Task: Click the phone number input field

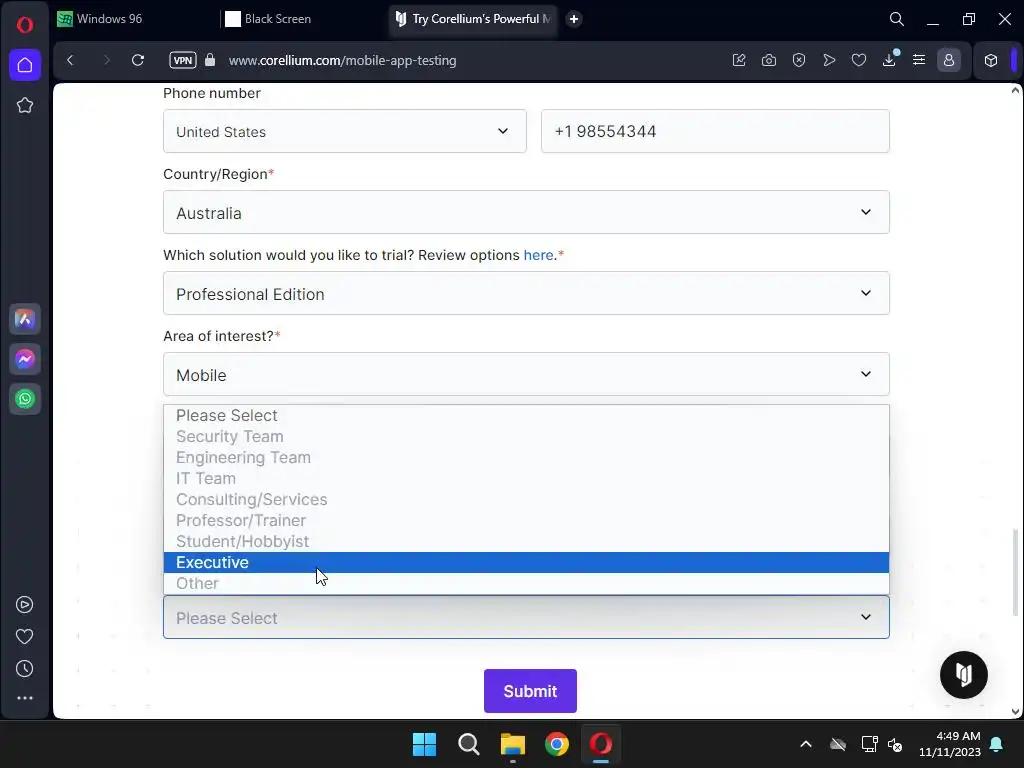Action: (x=715, y=131)
